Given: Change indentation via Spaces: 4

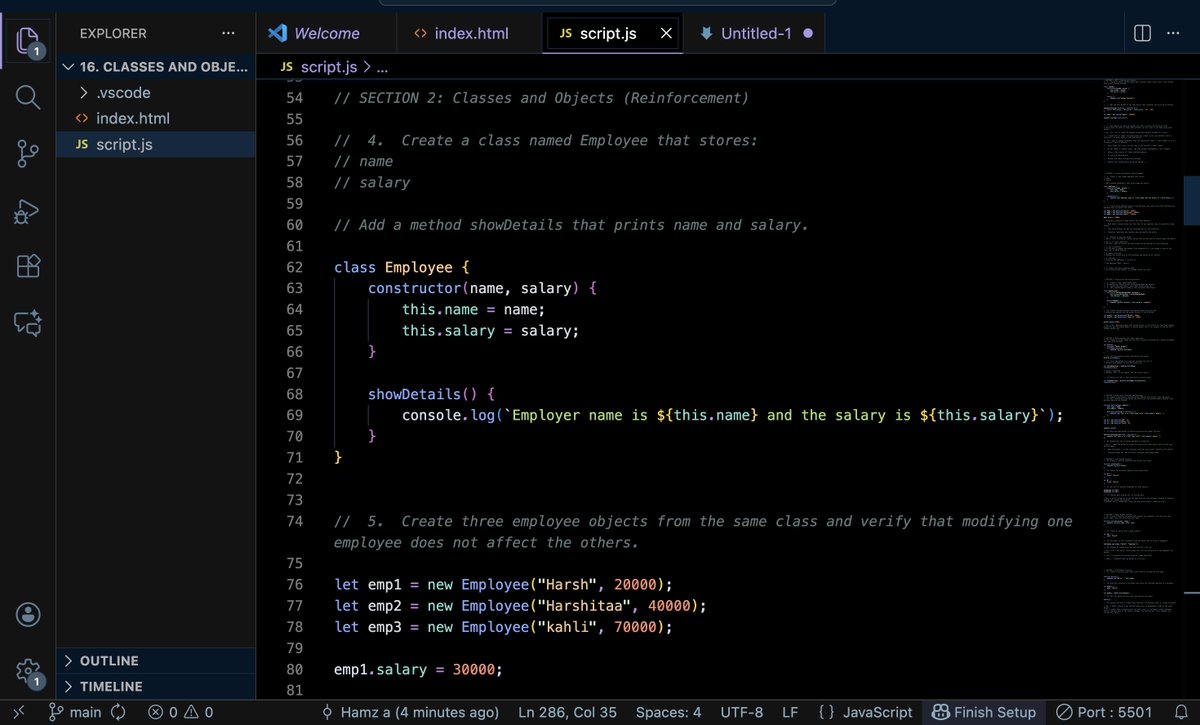Looking at the screenshot, I should tap(668, 712).
